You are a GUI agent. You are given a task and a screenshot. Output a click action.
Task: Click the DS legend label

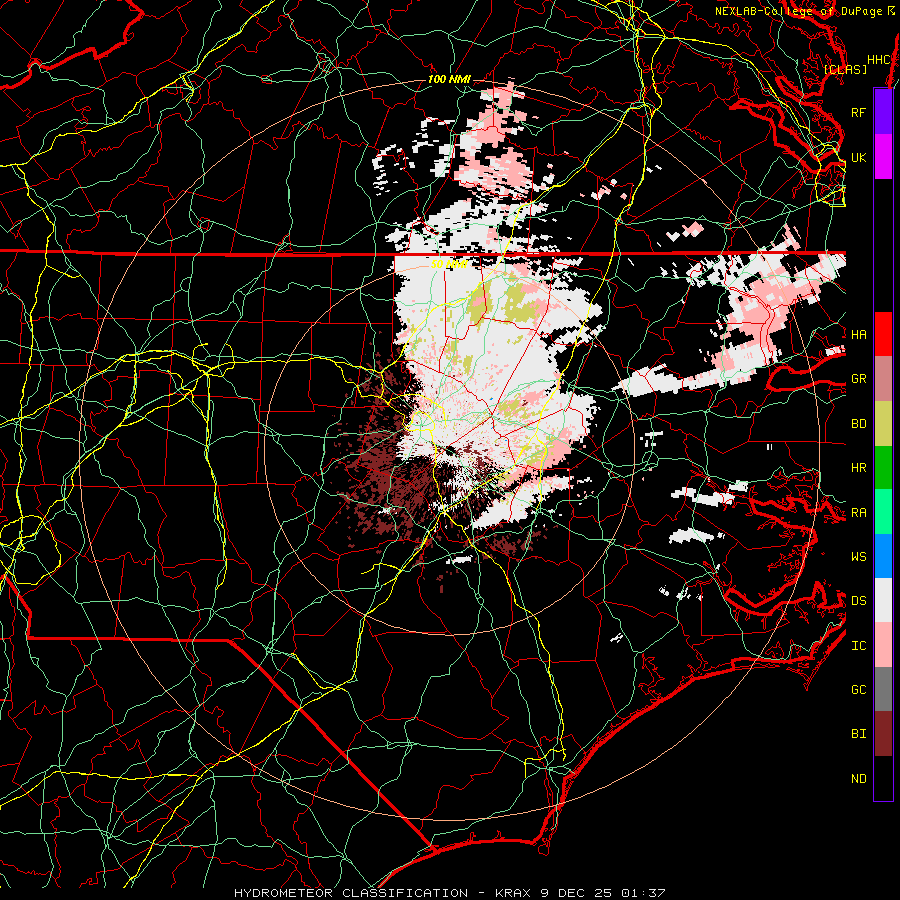[858, 601]
